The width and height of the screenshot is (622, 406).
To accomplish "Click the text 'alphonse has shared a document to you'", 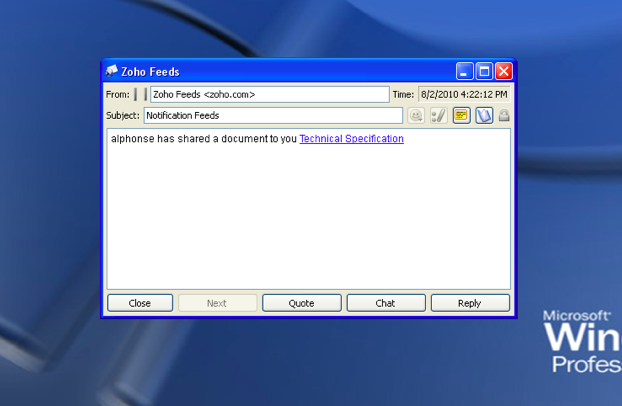I will click(204, 139).
